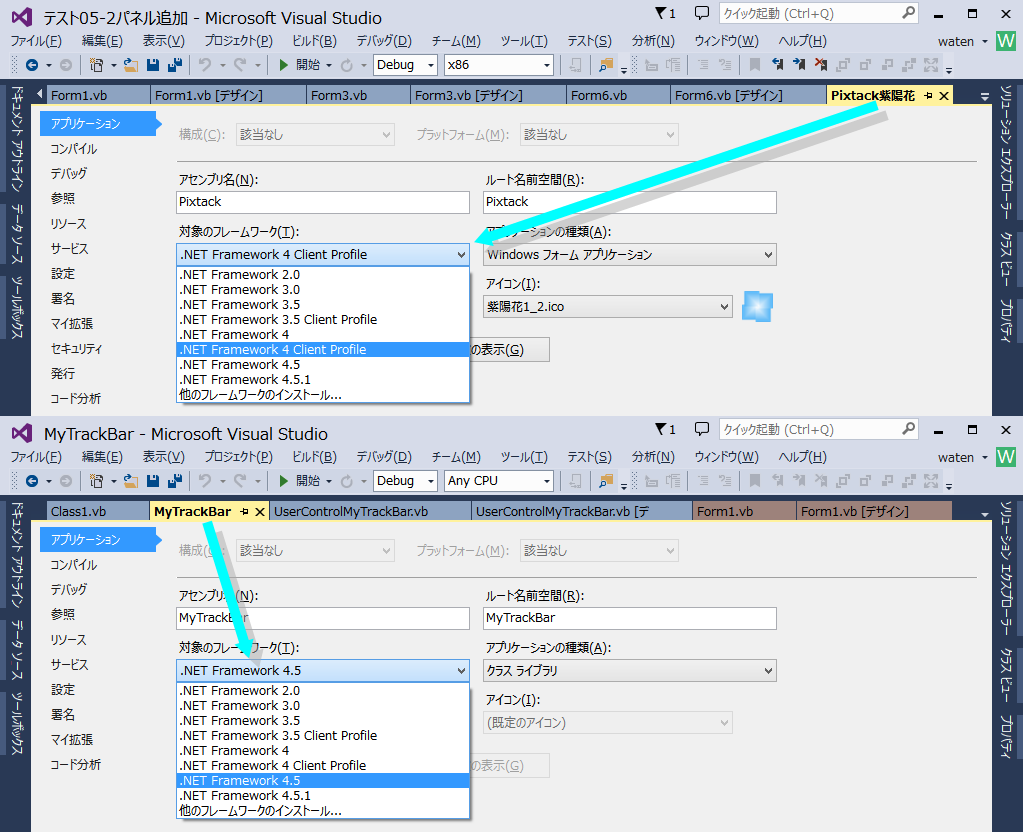
Task: Click Undo icon in top window toolbar
Action: click(x=205, y=65)
